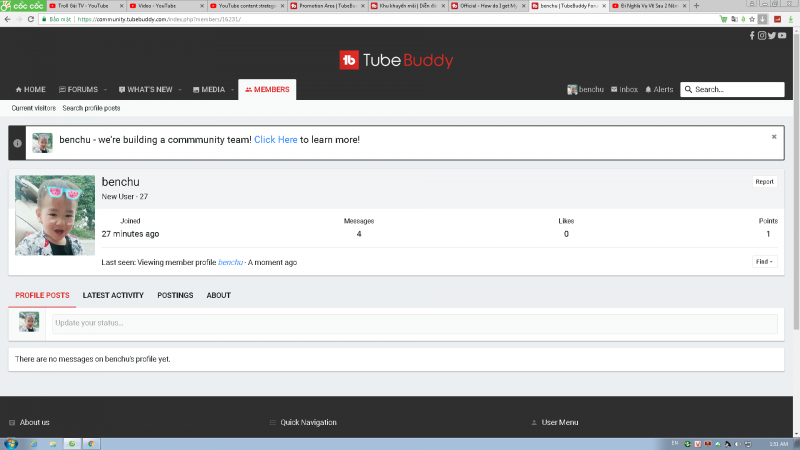Click the Update your status field
This screenshot has height=450, width=800.
(413, 323)
